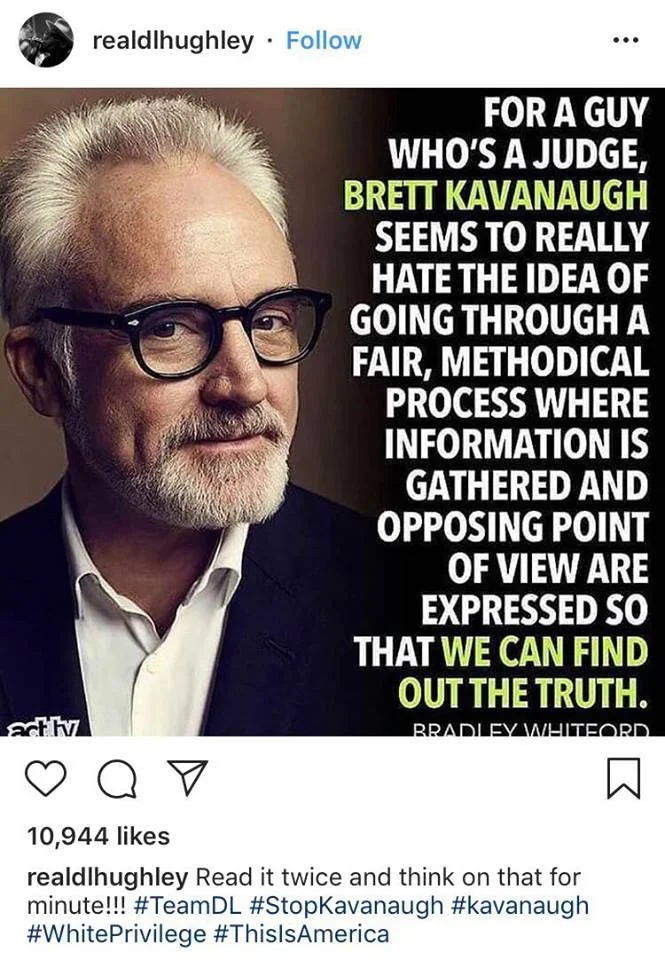Image resolution: width=665 pixels, height=960 pixels.
Task: Open the #WhitePrivilege hashtag
Action: (x=117, y=935)
